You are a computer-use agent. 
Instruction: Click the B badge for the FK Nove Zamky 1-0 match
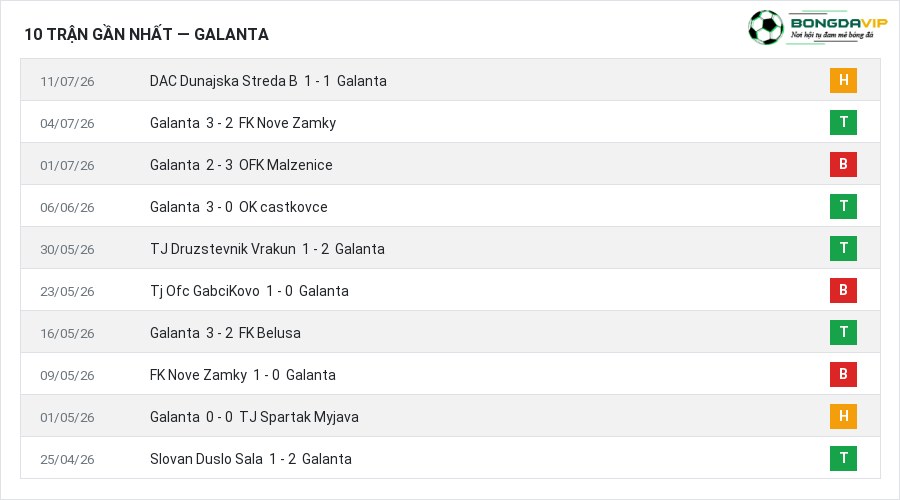pyautogui.click(x=843, y=374)
